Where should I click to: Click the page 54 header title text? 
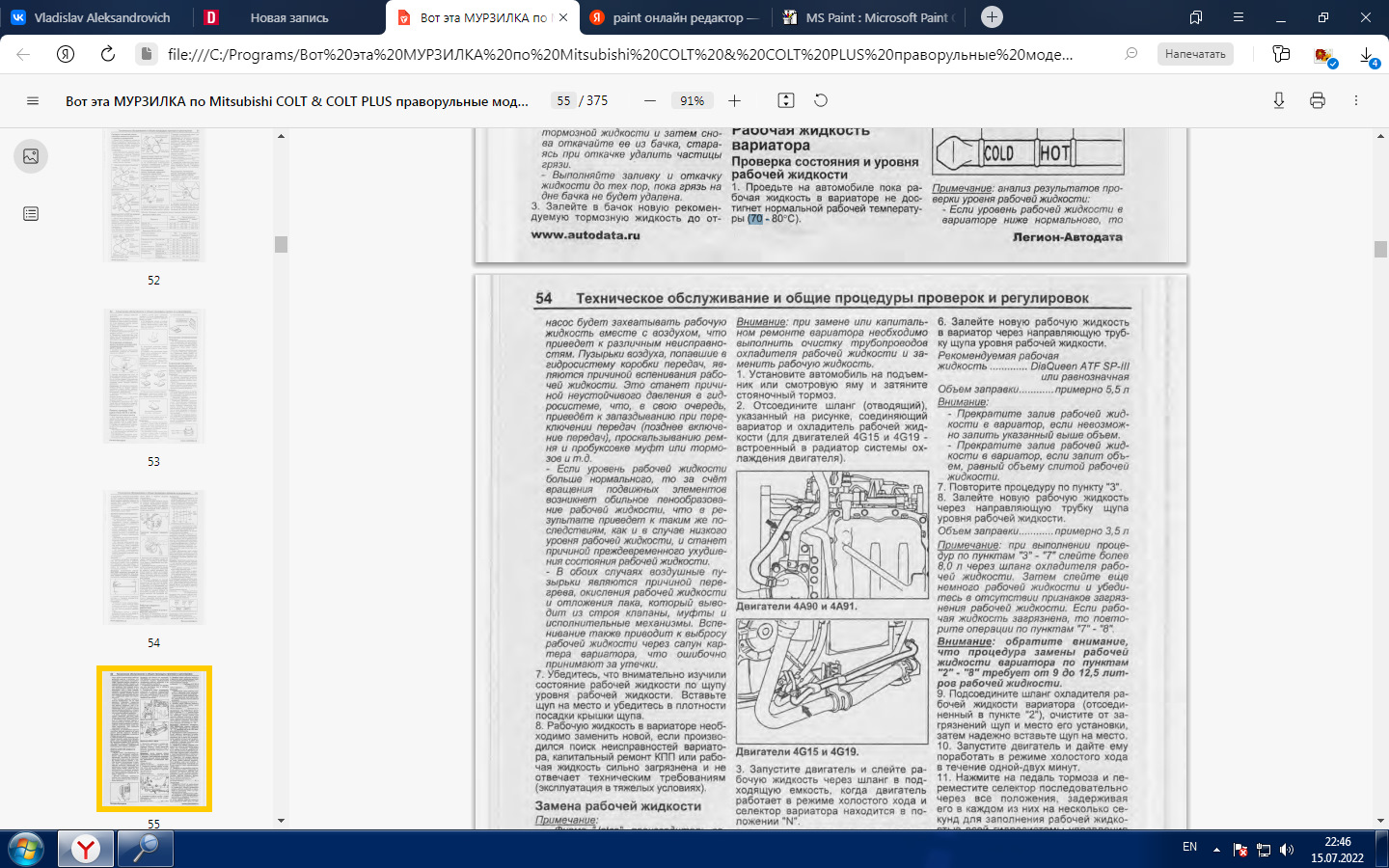click(832, 298)
